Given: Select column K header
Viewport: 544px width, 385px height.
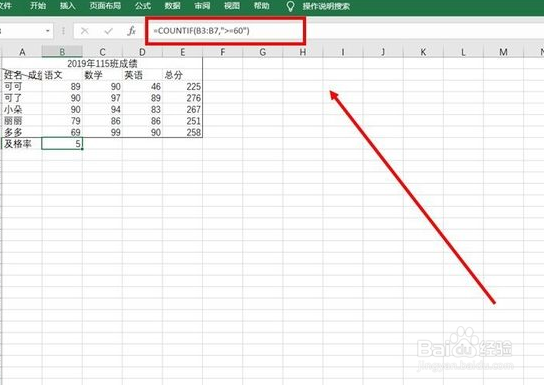Looking at the screenshot, I should [423, 52].
